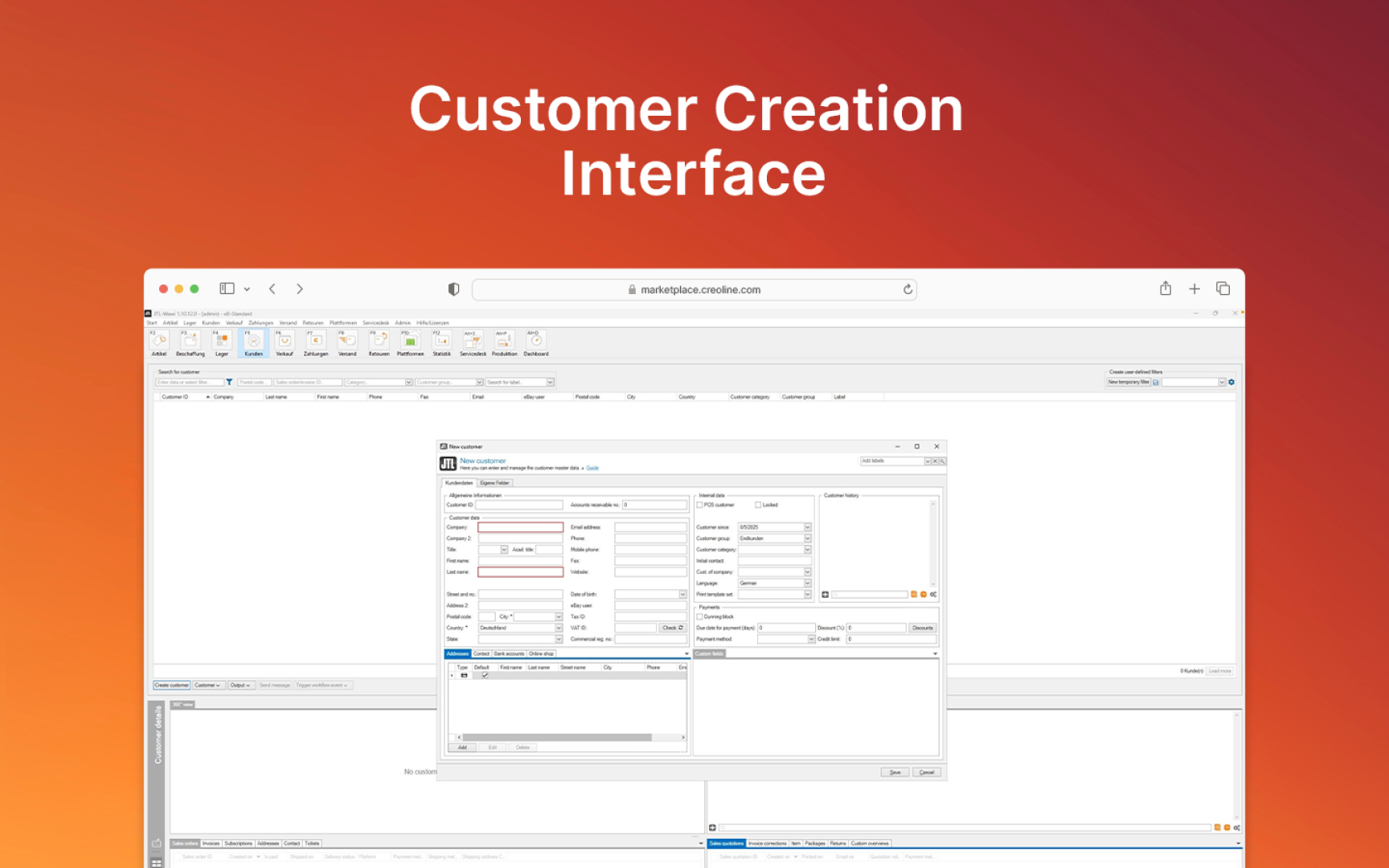1389x868 pixels.
Task: Open the Beschaffung module icon
Action: pos(191,343)
